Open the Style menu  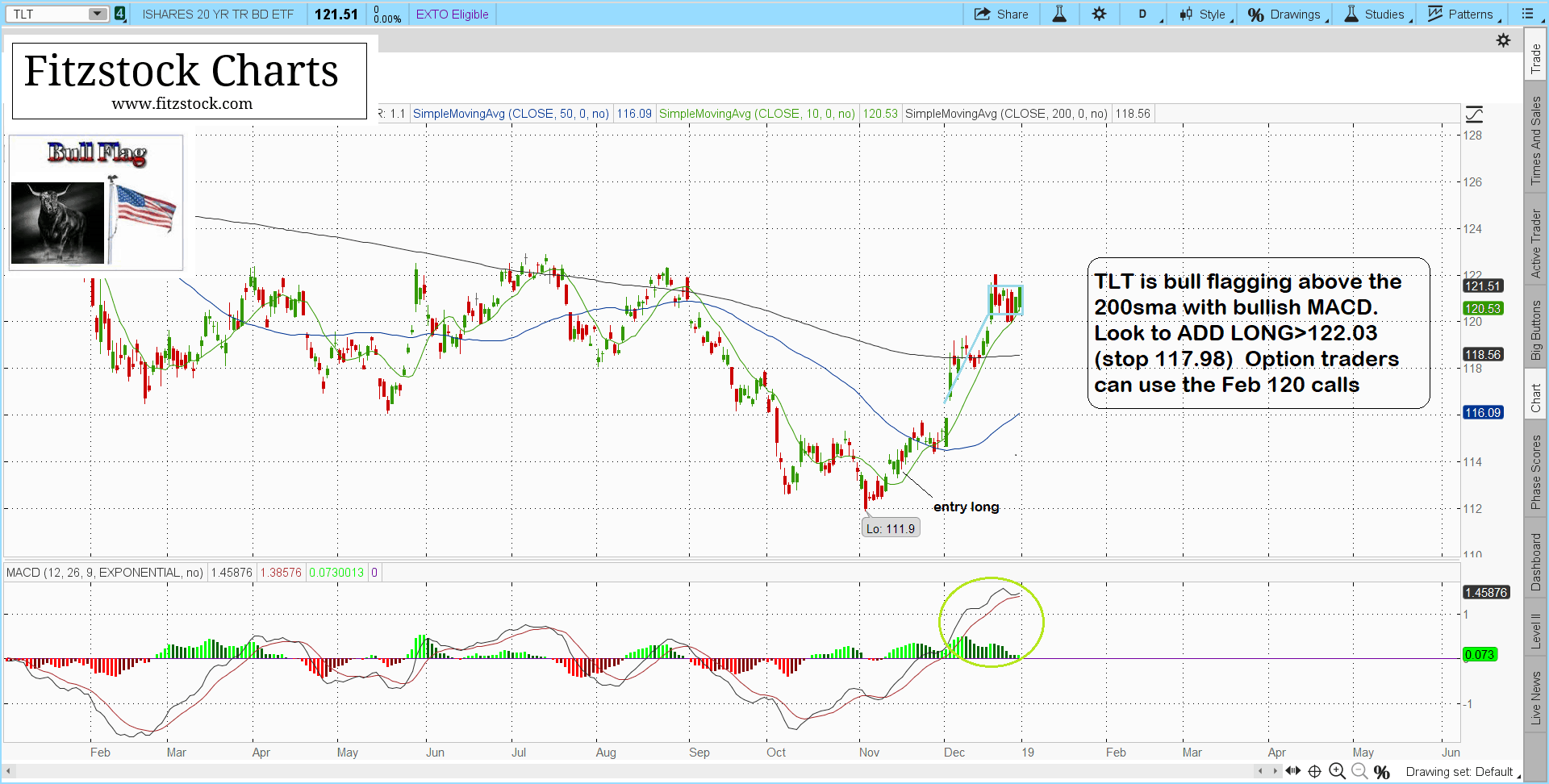(x=1204, y=14)
